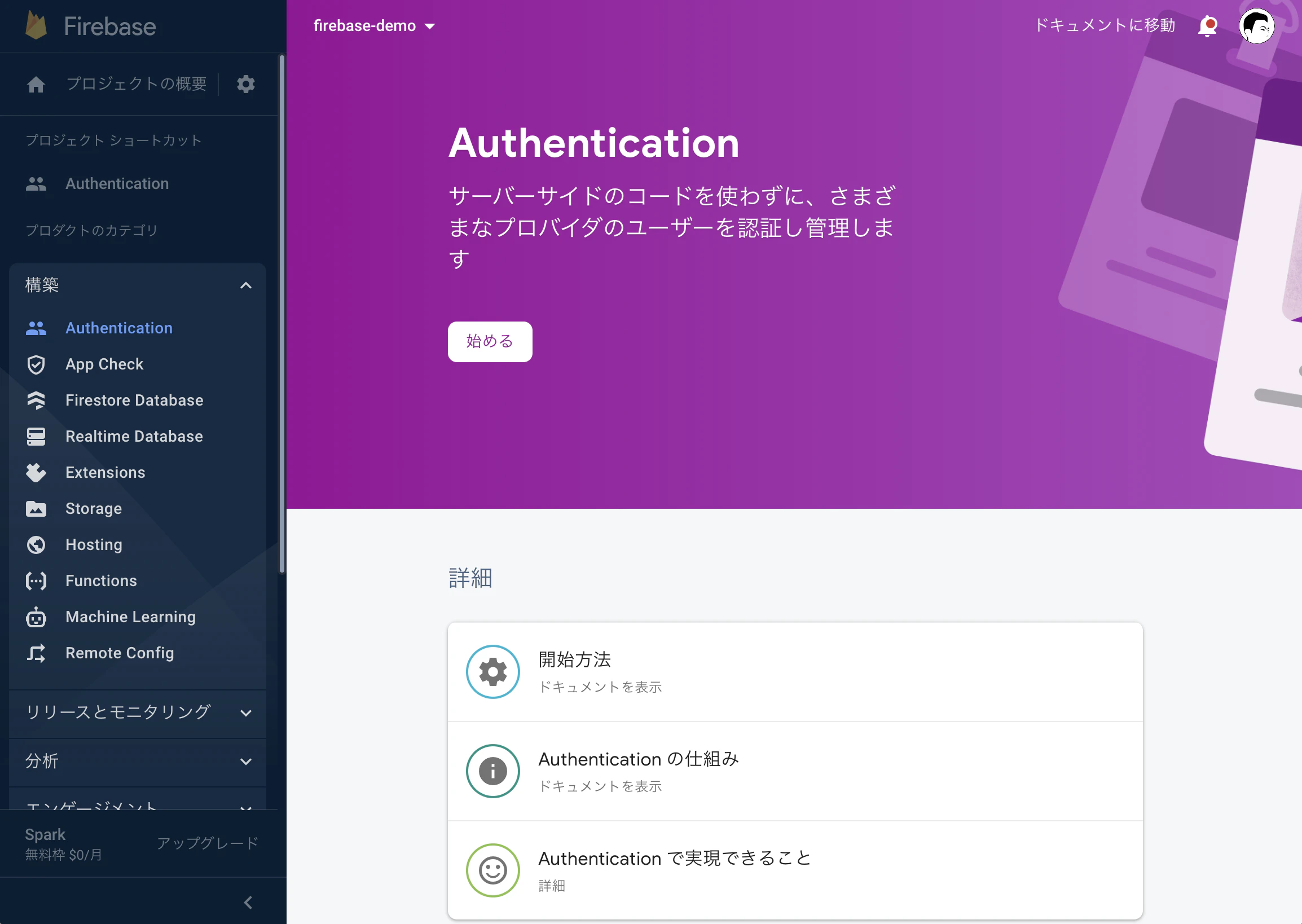Click ドキュメントに移動 link
Image resolution: width=1302 pixels, height=924 pixels.
coord(1105,25)
